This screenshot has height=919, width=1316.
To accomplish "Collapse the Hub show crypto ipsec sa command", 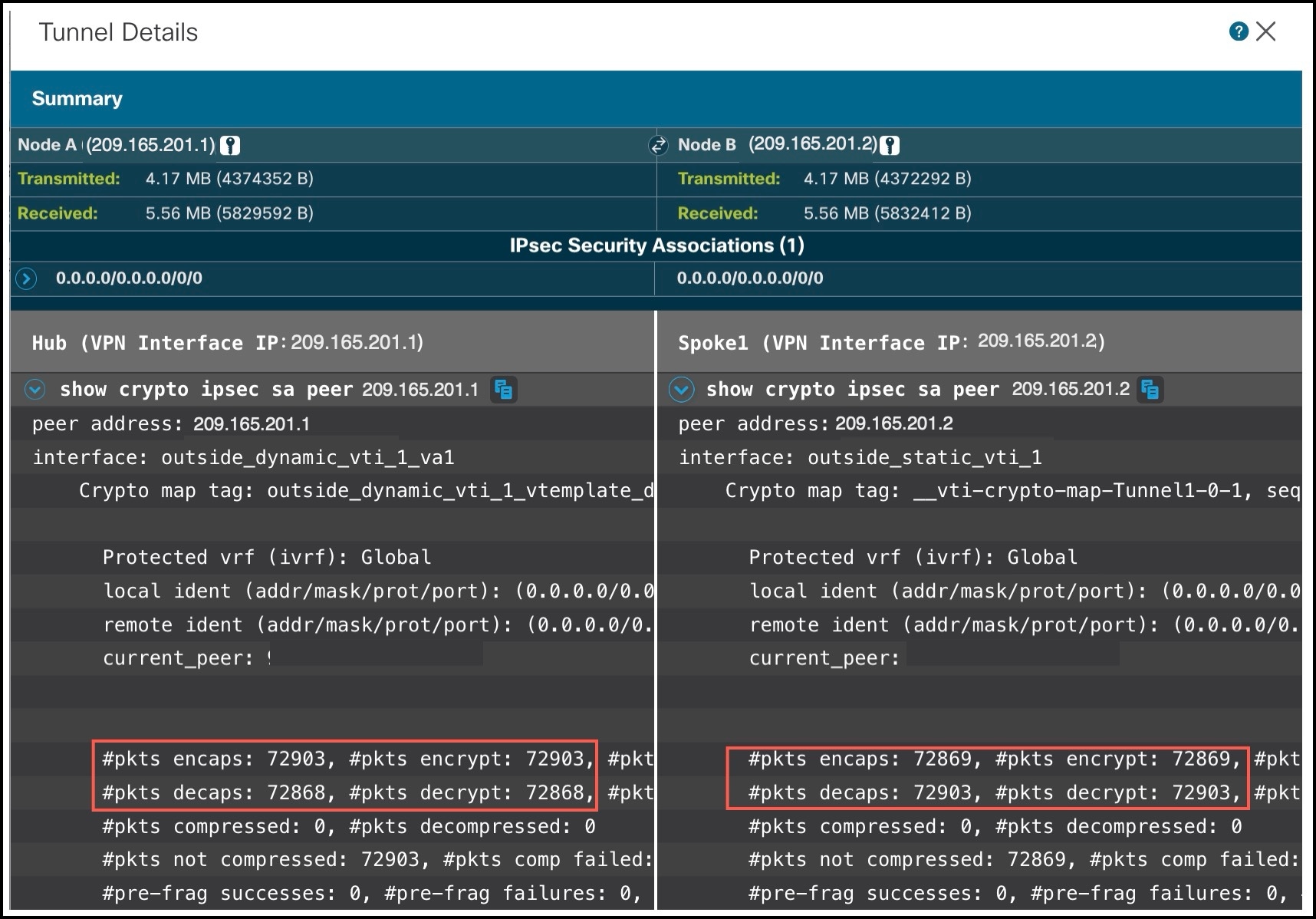I will click(35, 390).
